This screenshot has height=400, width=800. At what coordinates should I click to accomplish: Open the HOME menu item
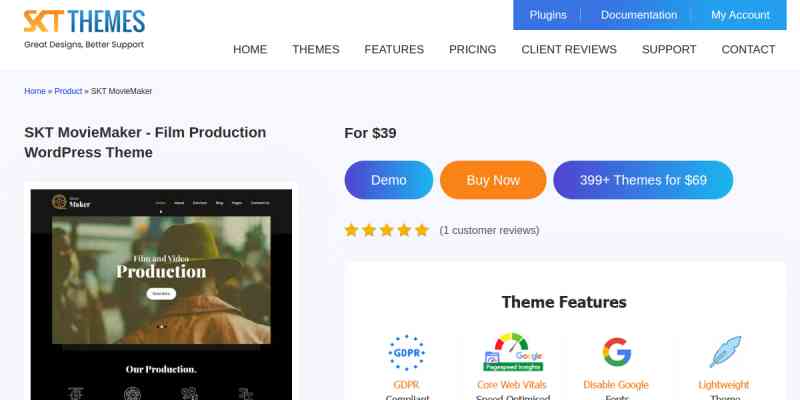250,49
